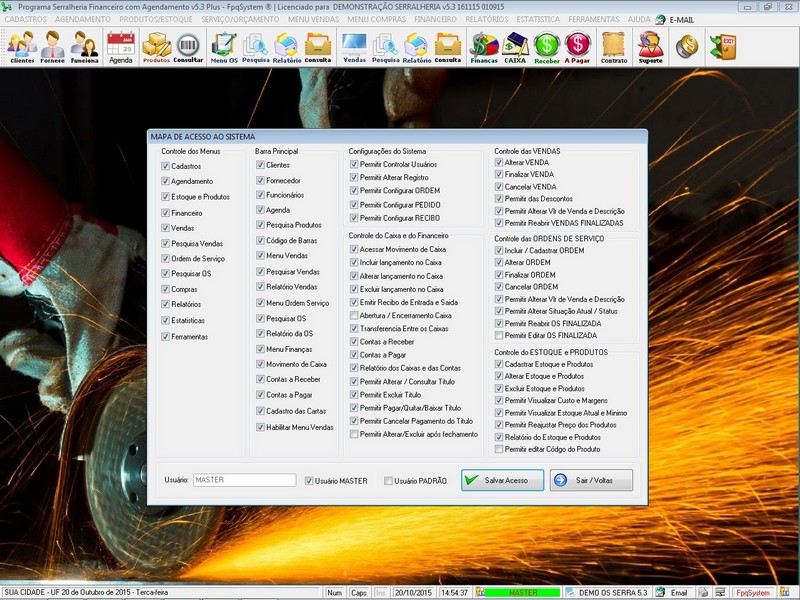The height and width of the screenshot is (600, 800).
Task: Click the Menu OS toolbar icon
Action: point(224,46)
